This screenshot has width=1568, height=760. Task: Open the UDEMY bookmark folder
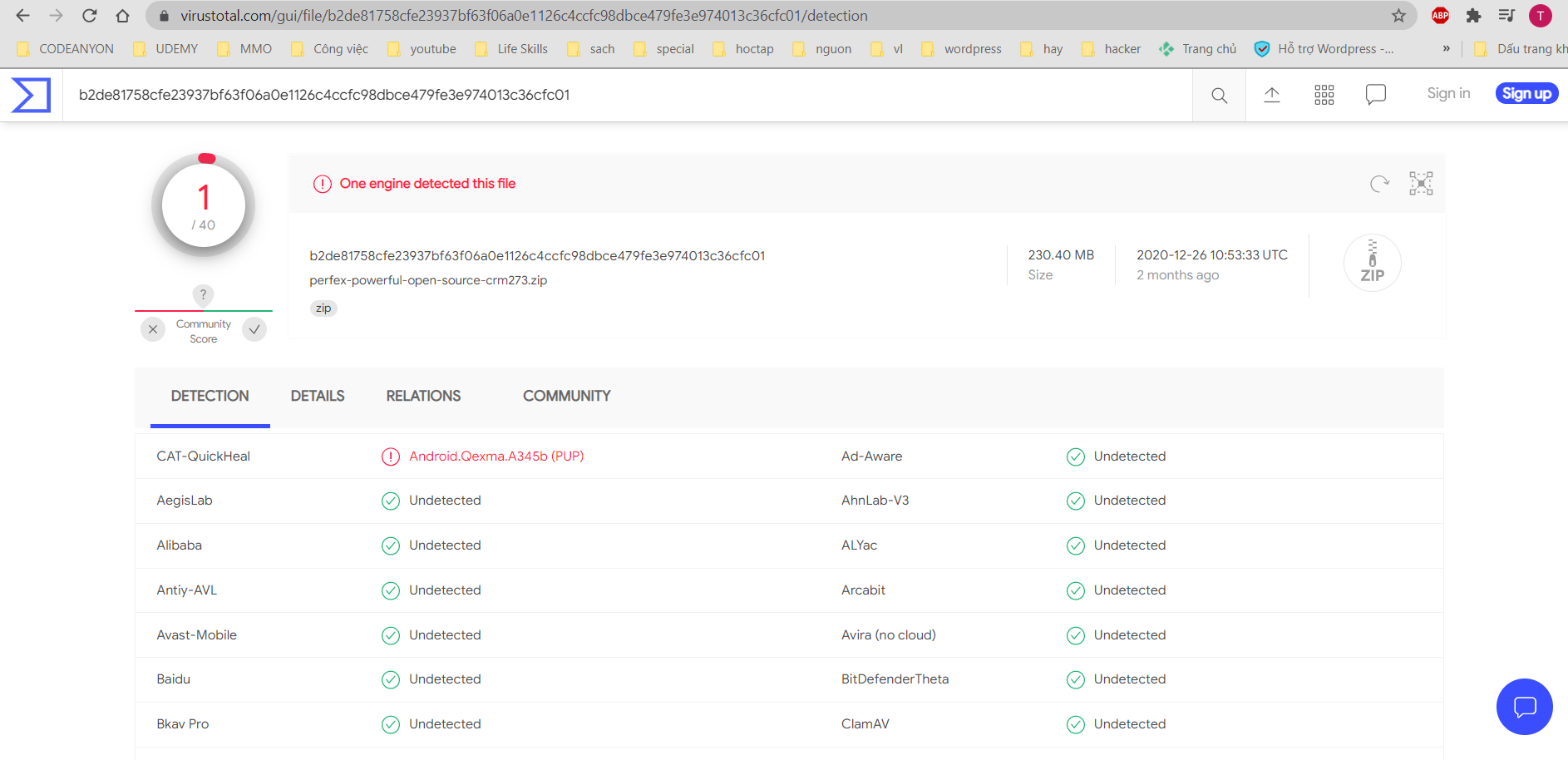pos(166,49)
